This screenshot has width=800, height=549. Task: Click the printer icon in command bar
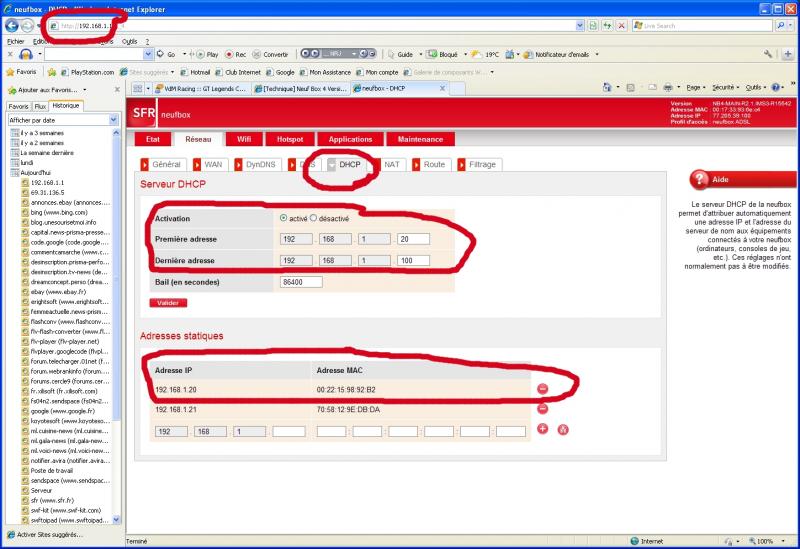click(668, 88)
